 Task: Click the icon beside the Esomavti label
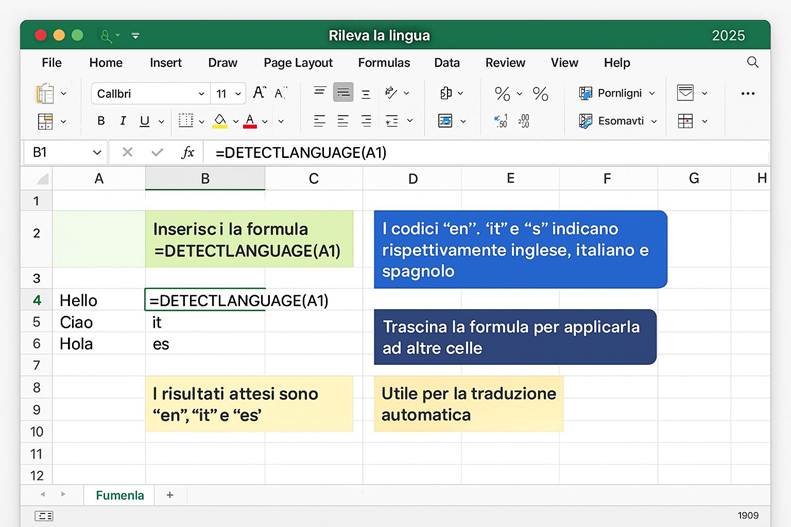click(x=586, y=121)
